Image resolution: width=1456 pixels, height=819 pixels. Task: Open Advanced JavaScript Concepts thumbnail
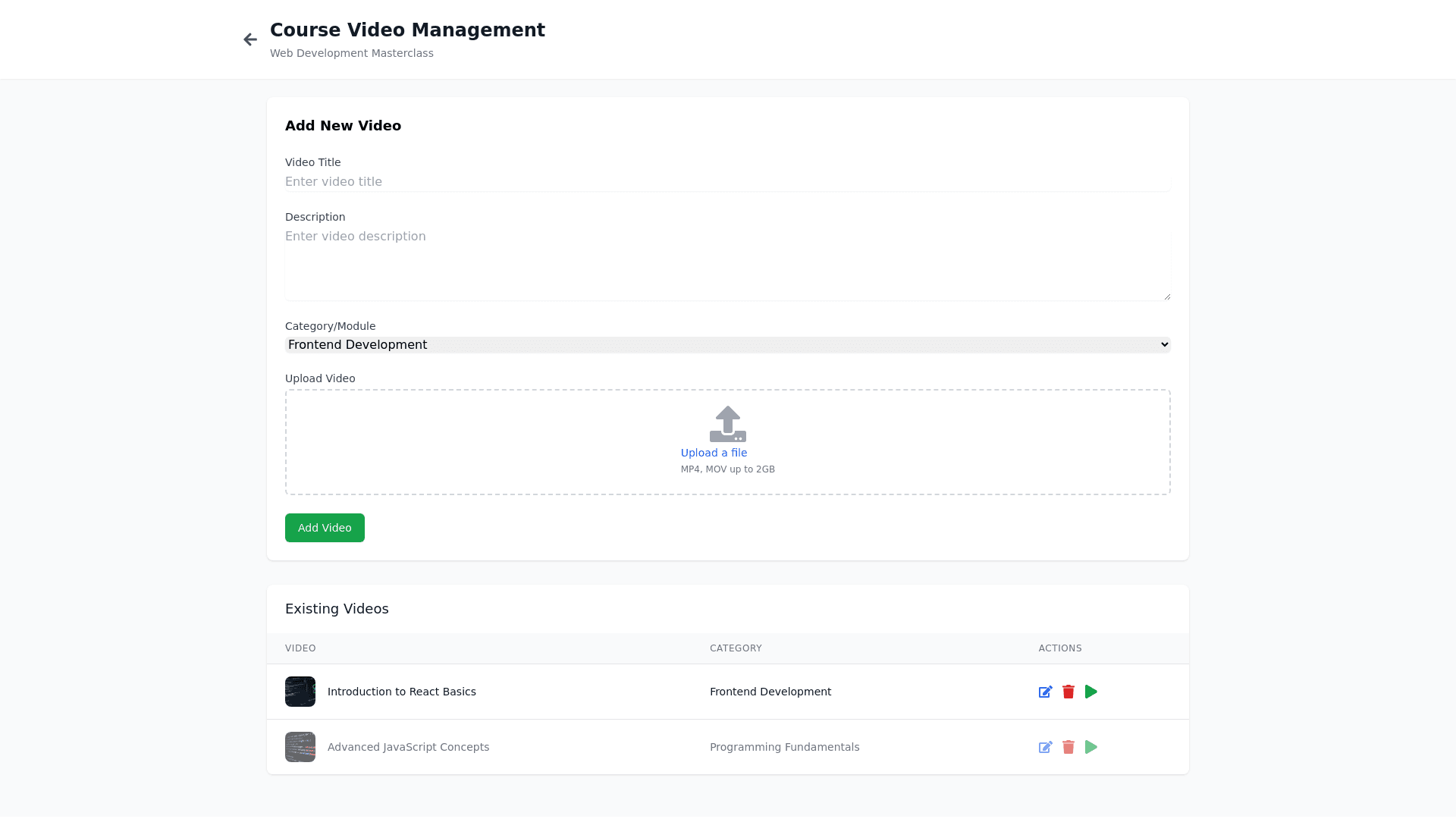point(300,747)
